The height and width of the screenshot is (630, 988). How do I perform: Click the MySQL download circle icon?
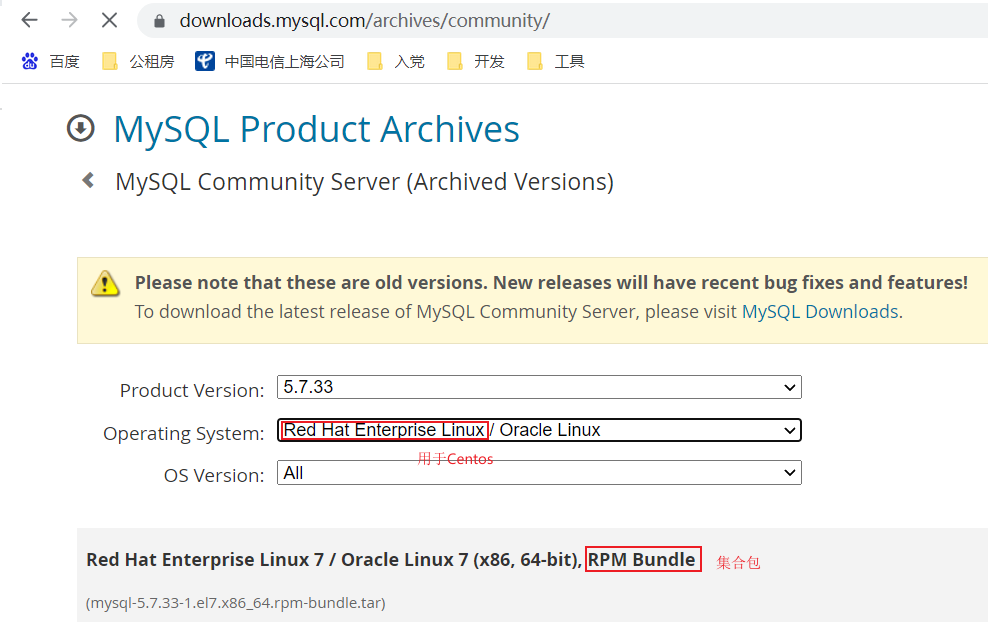pyautogui.click(x=80, y=129)
